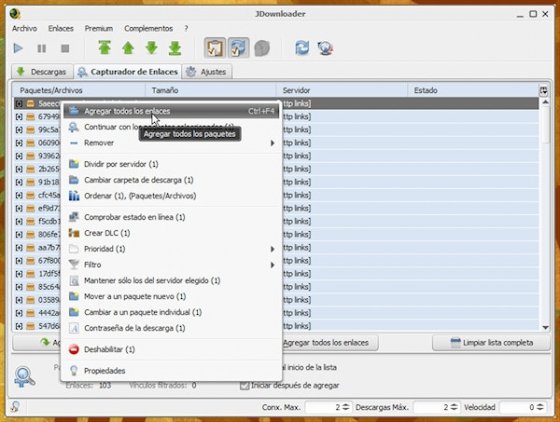Click the magnifier link grabber icon
The image size is (560, 422).
click(x=24, y=377)
